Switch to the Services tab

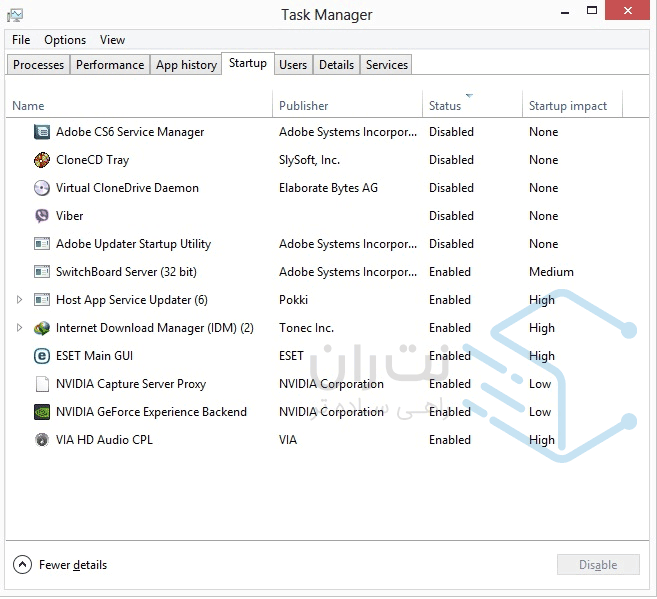coord(386,65)
